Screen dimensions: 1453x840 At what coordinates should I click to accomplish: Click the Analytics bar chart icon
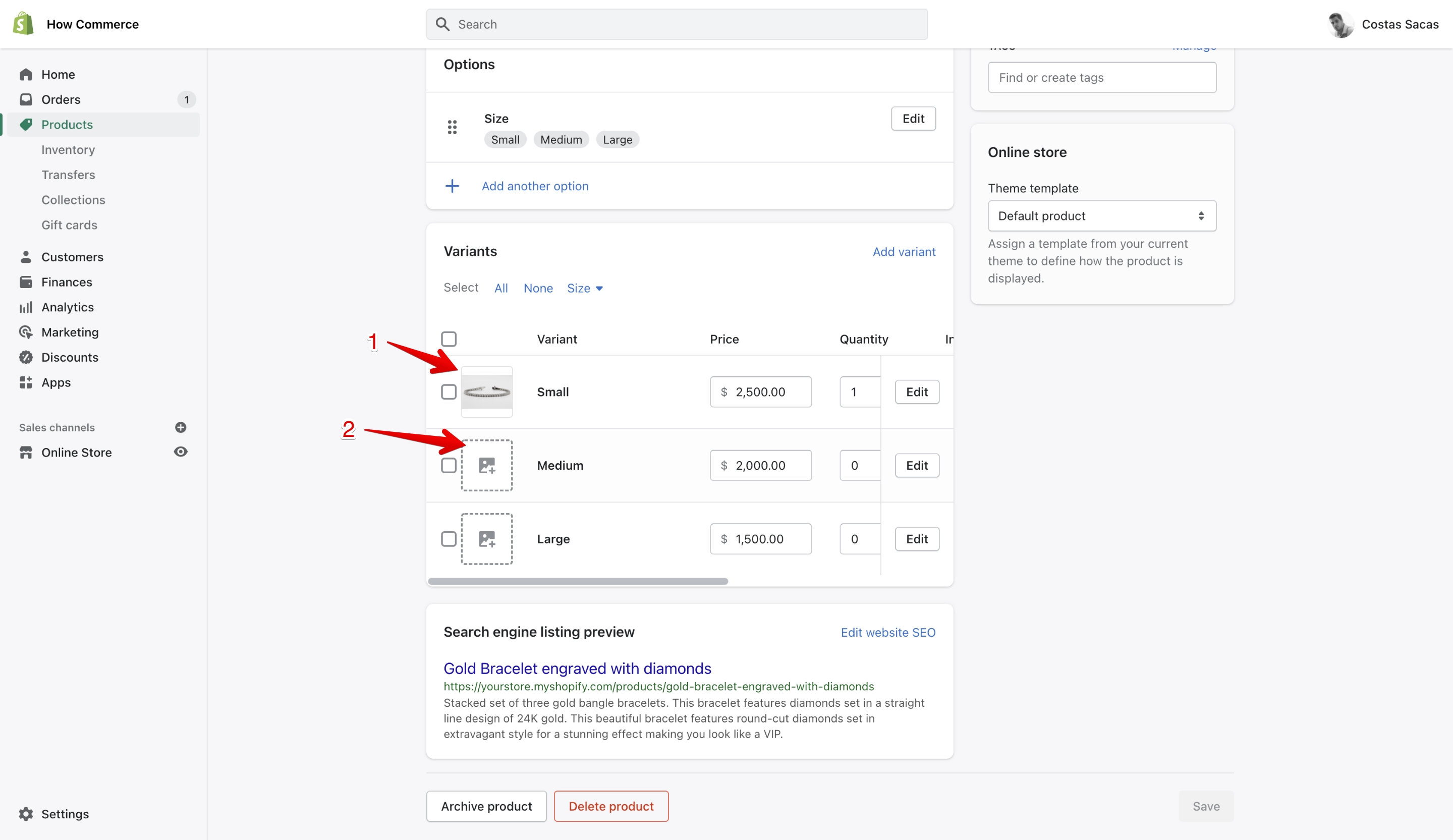(26, 307)
